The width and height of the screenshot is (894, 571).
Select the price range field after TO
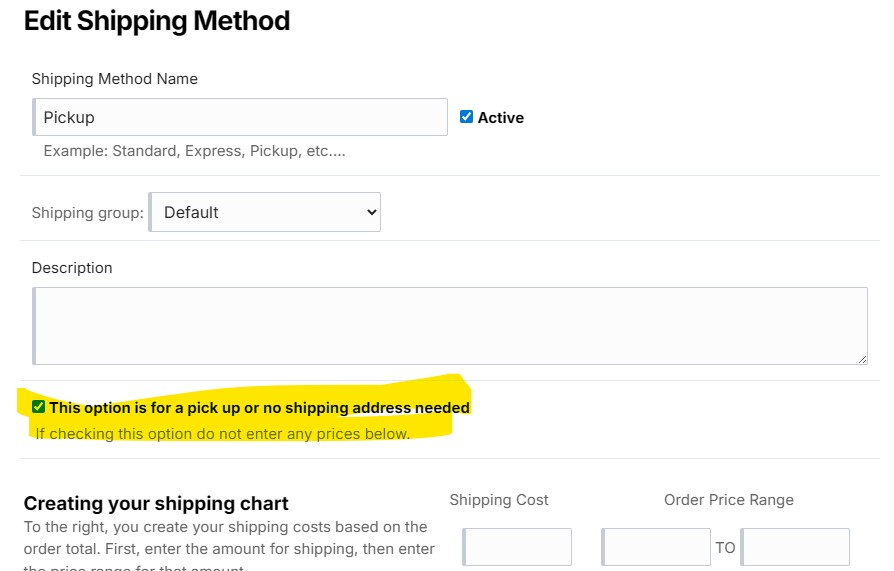(795, 547)
